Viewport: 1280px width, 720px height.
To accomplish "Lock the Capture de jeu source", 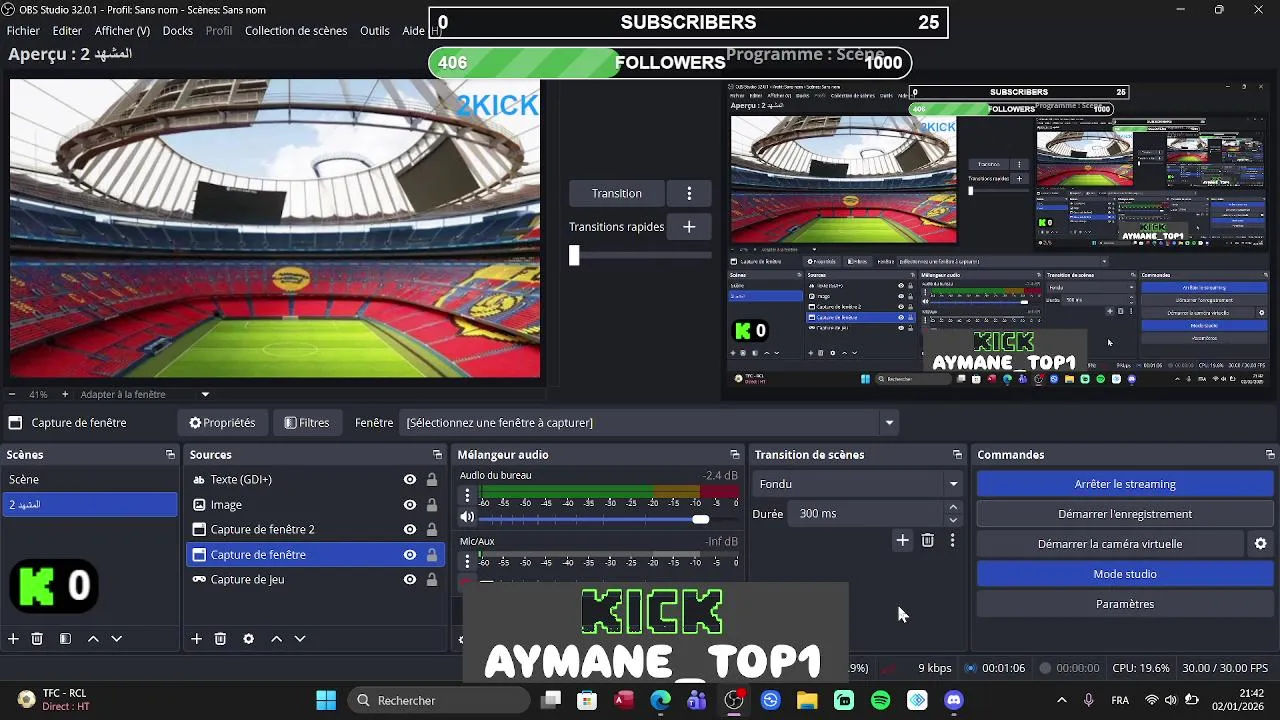I will click(x=432, y=580).
